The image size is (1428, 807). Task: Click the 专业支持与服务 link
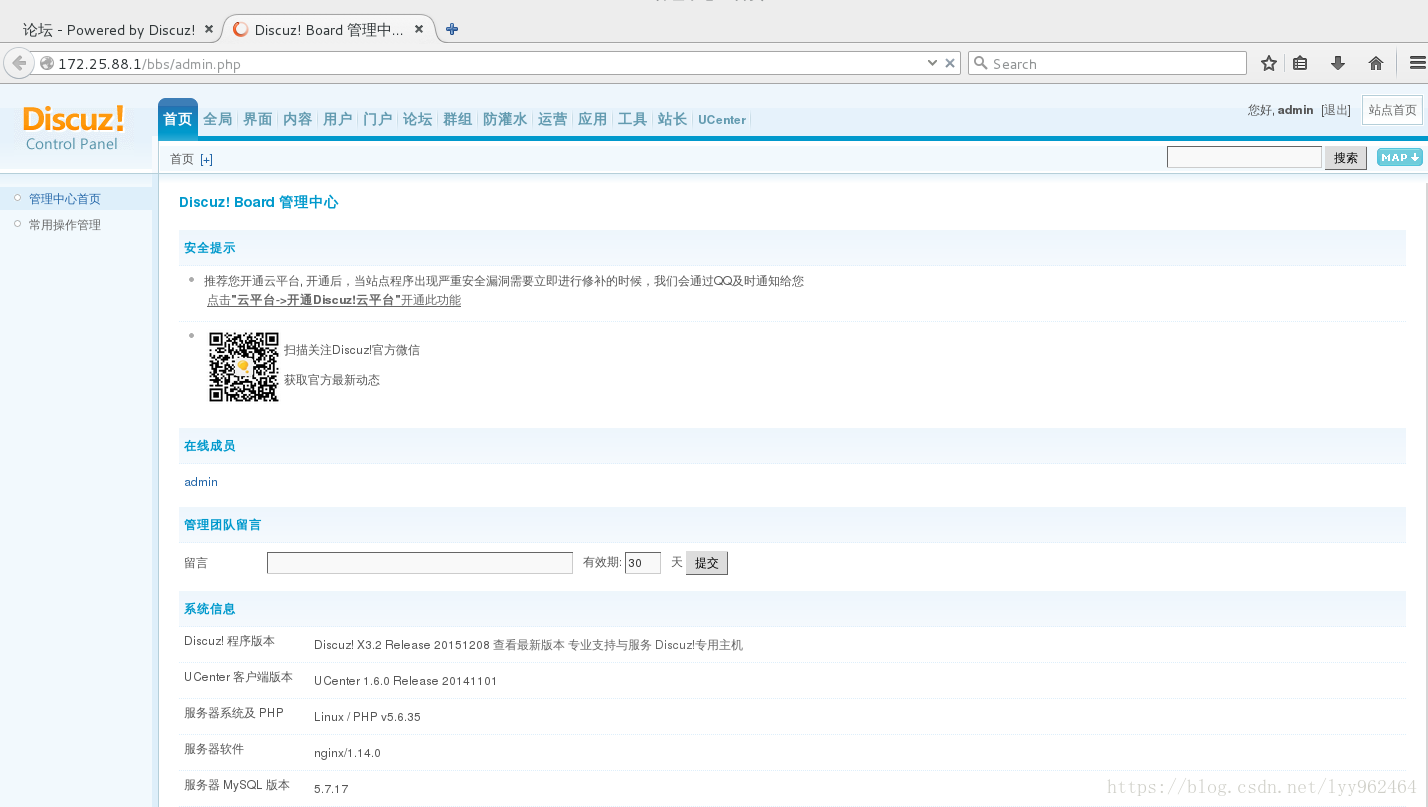pyautogui.click(x=610, y=645)
